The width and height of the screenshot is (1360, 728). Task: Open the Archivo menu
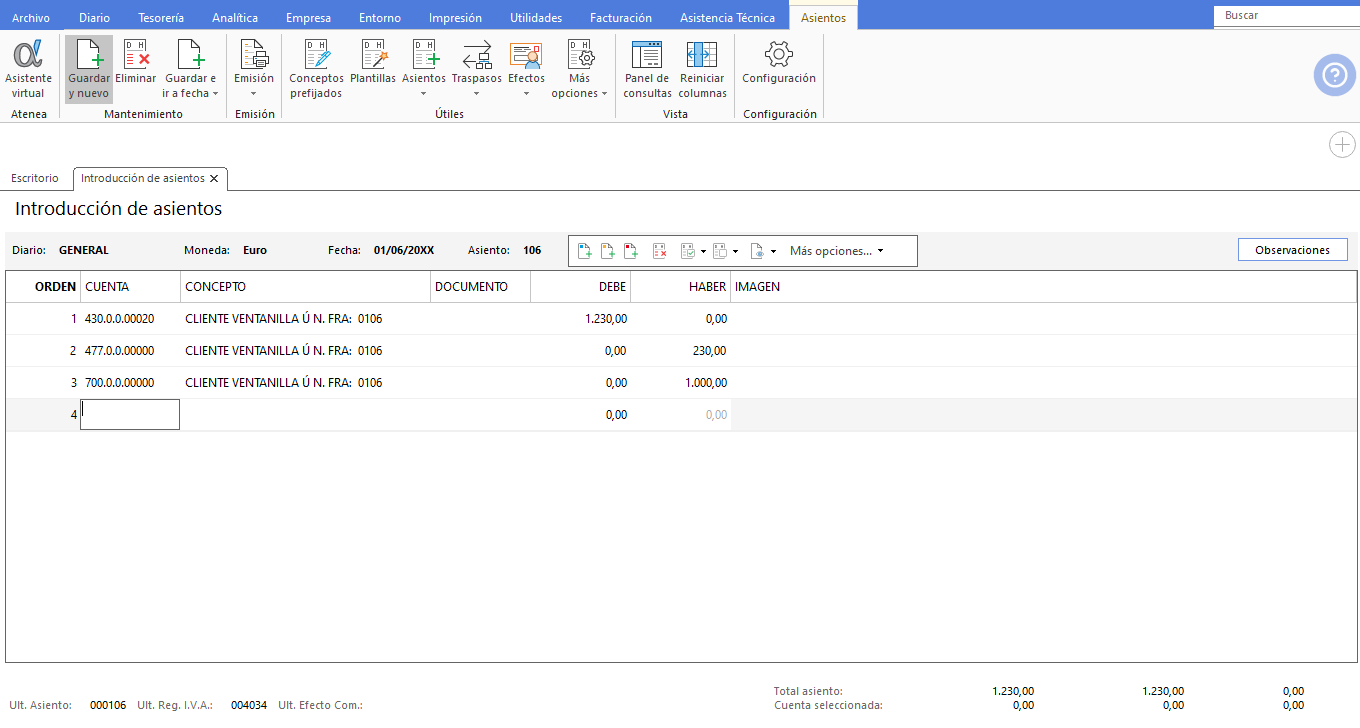point(31,18)
